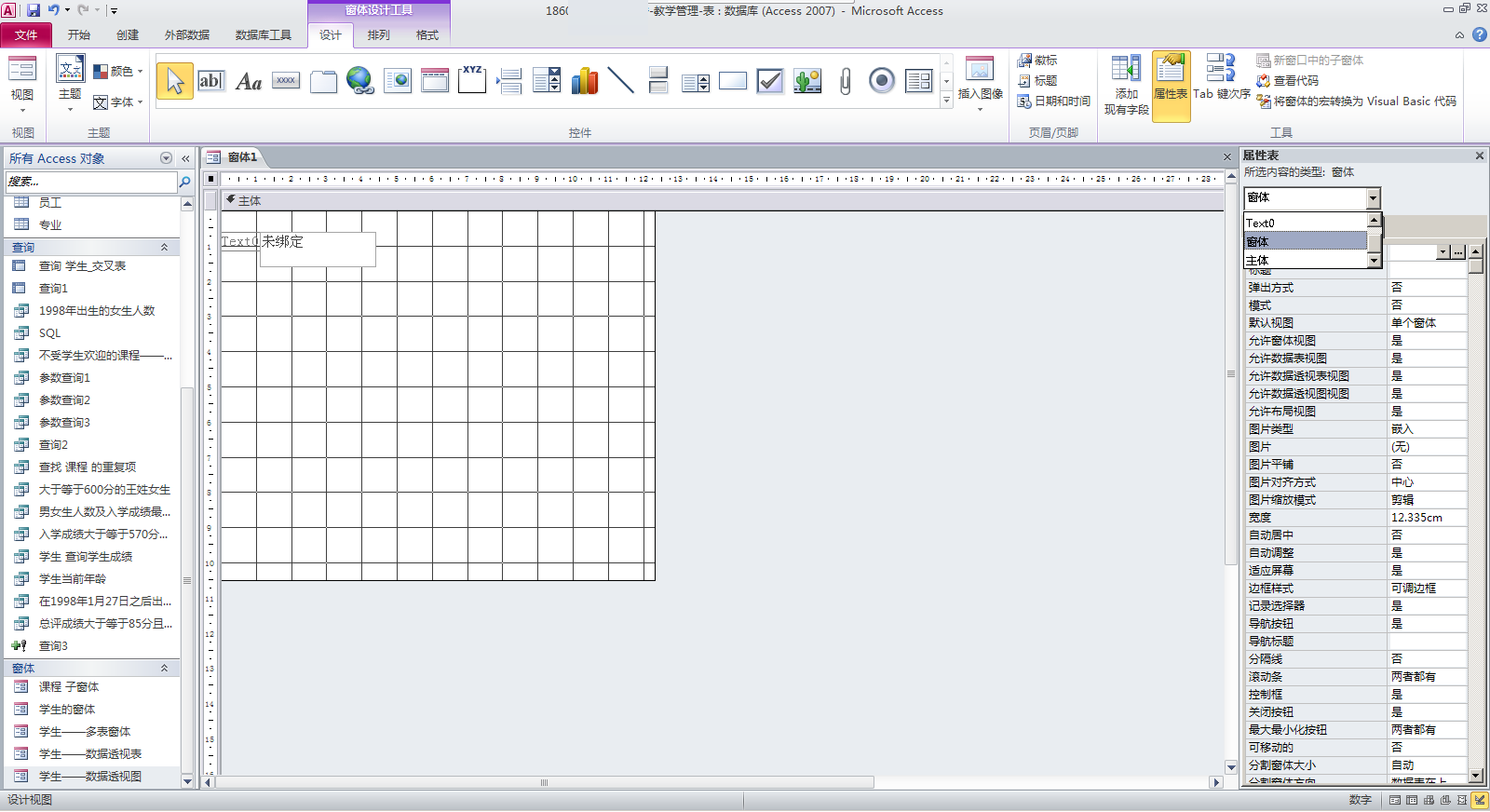Screen dimensions: 1490x812
Task: Pick the Attachment paperclip control
Action: 845,81
